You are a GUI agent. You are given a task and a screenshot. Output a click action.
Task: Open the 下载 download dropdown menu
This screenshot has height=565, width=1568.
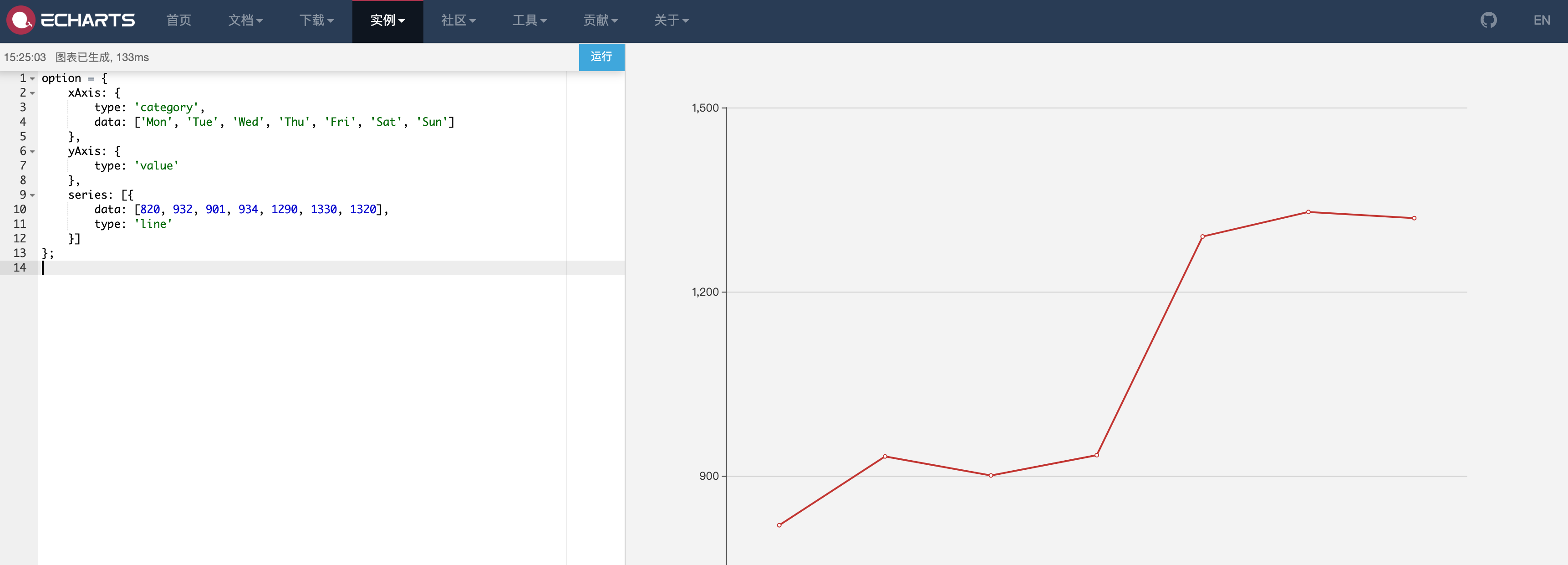316,20
